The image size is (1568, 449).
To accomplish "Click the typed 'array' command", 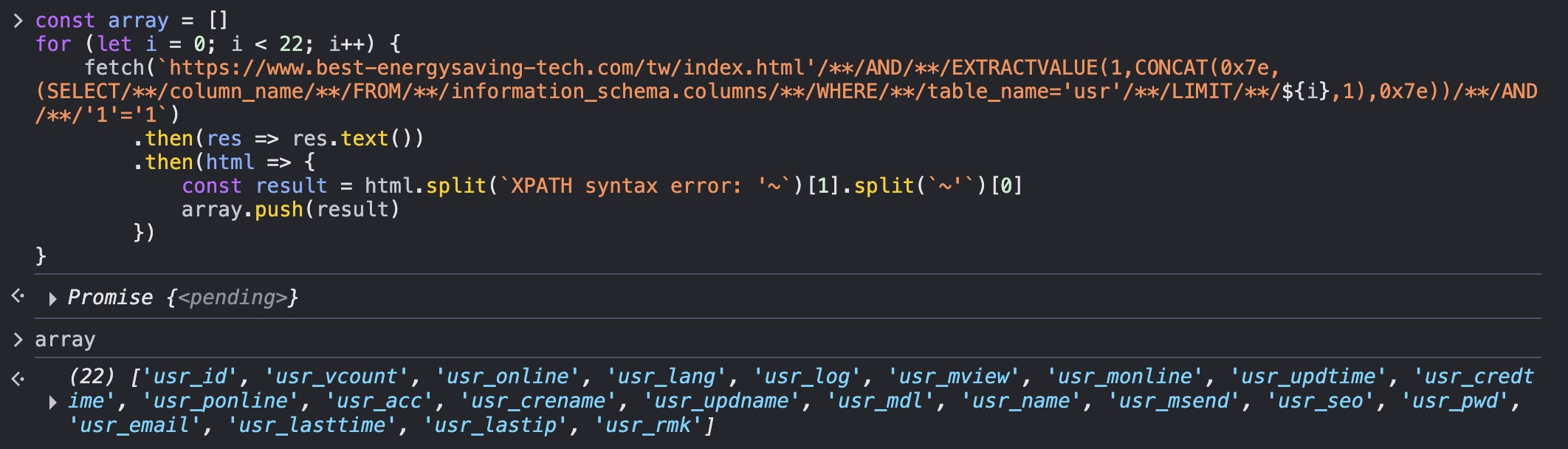I will 65,339.
